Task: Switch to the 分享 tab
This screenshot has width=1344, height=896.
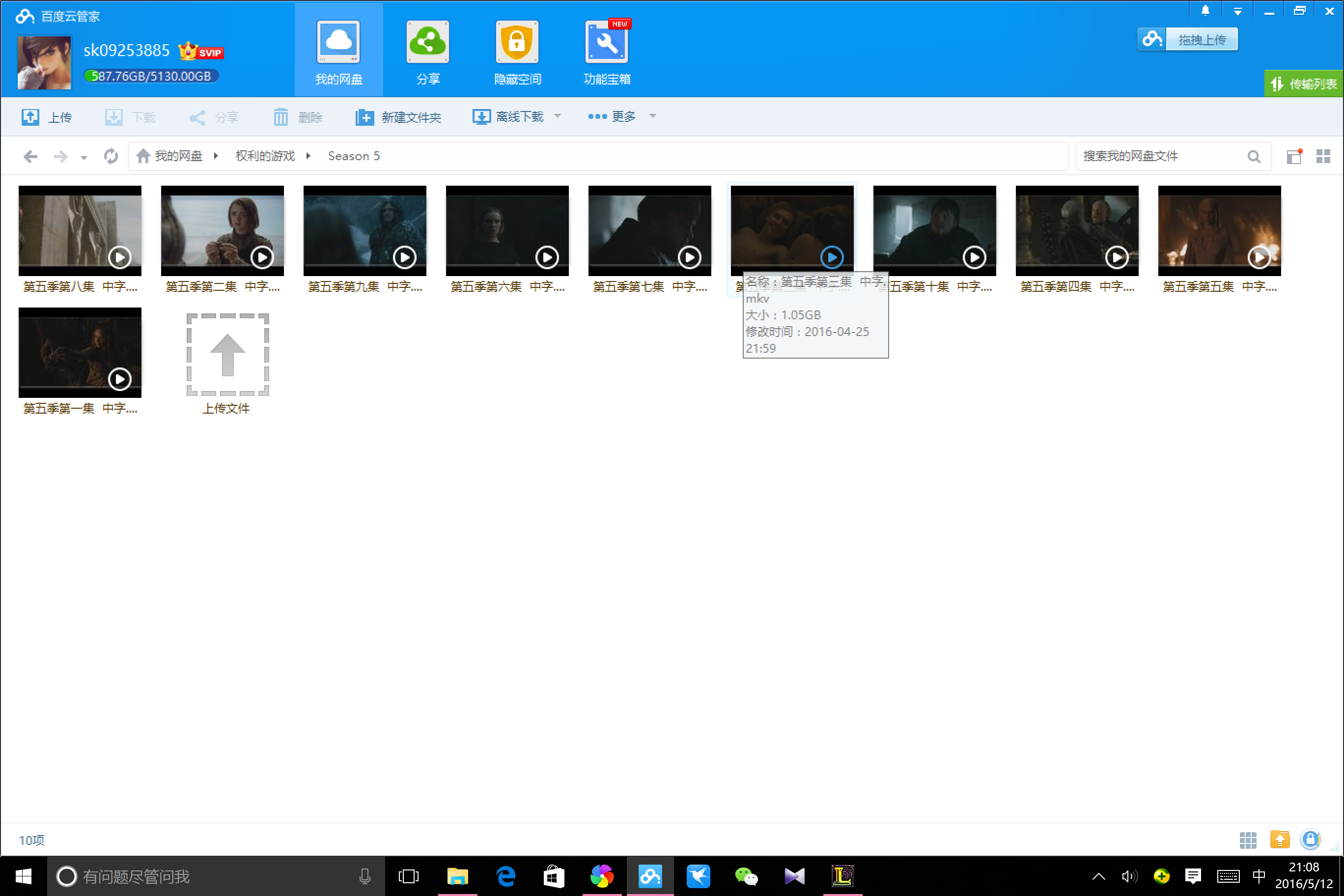Action: (x=427, y=52)
